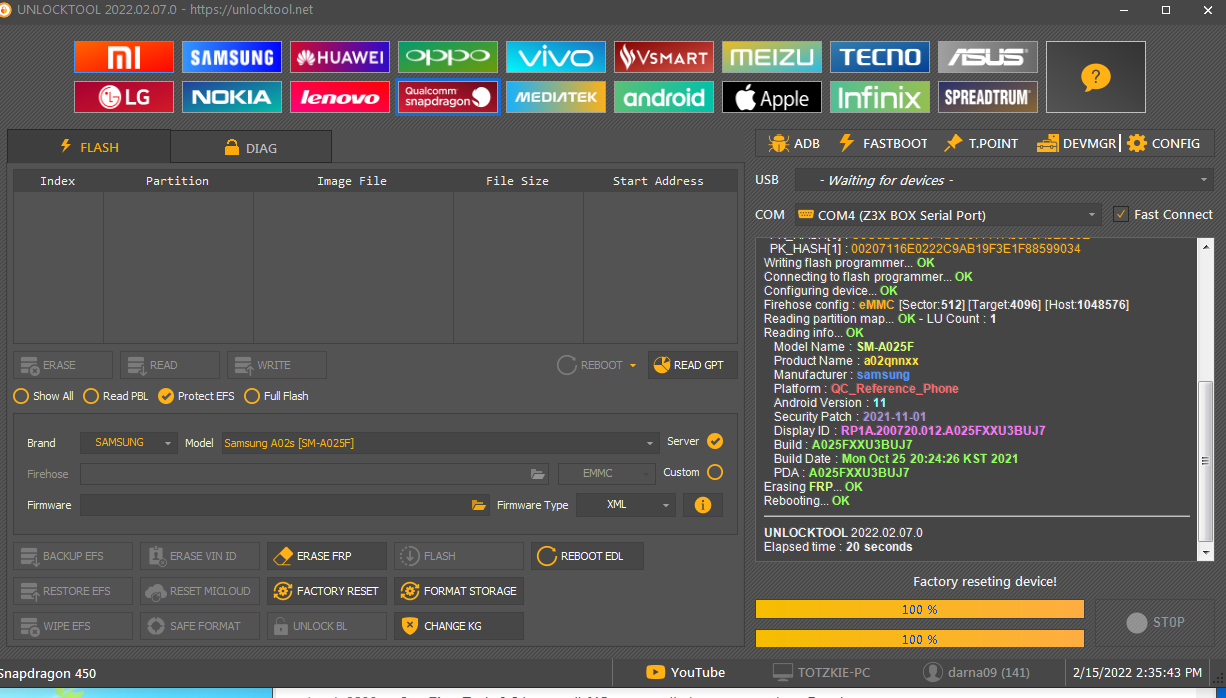The height and width of the screenshot is (698, 1226).
Task: Open the FASTBOOT tool tab
Action: 882,143
